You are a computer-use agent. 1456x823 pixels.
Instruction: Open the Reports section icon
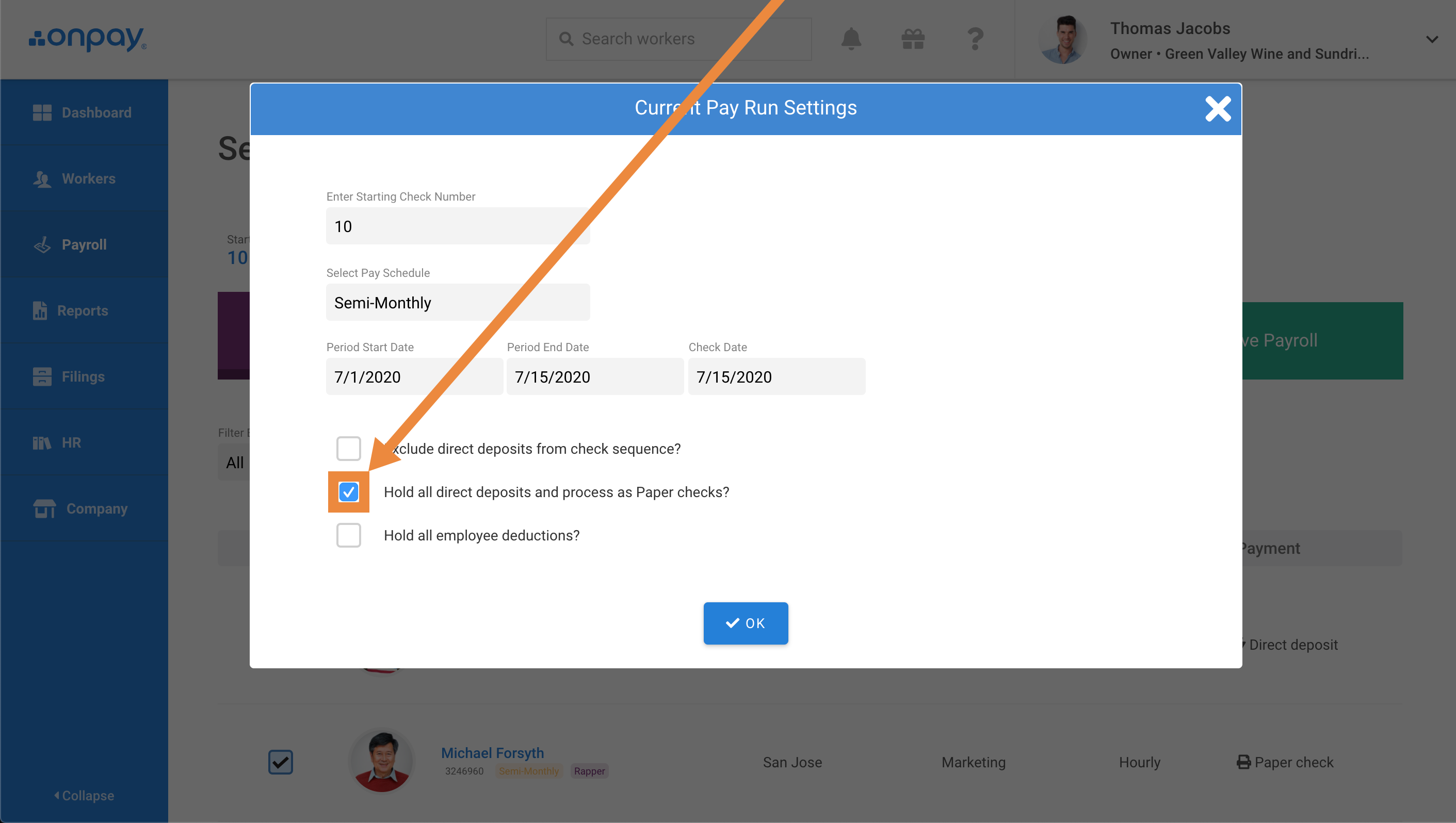pos(41,310)
